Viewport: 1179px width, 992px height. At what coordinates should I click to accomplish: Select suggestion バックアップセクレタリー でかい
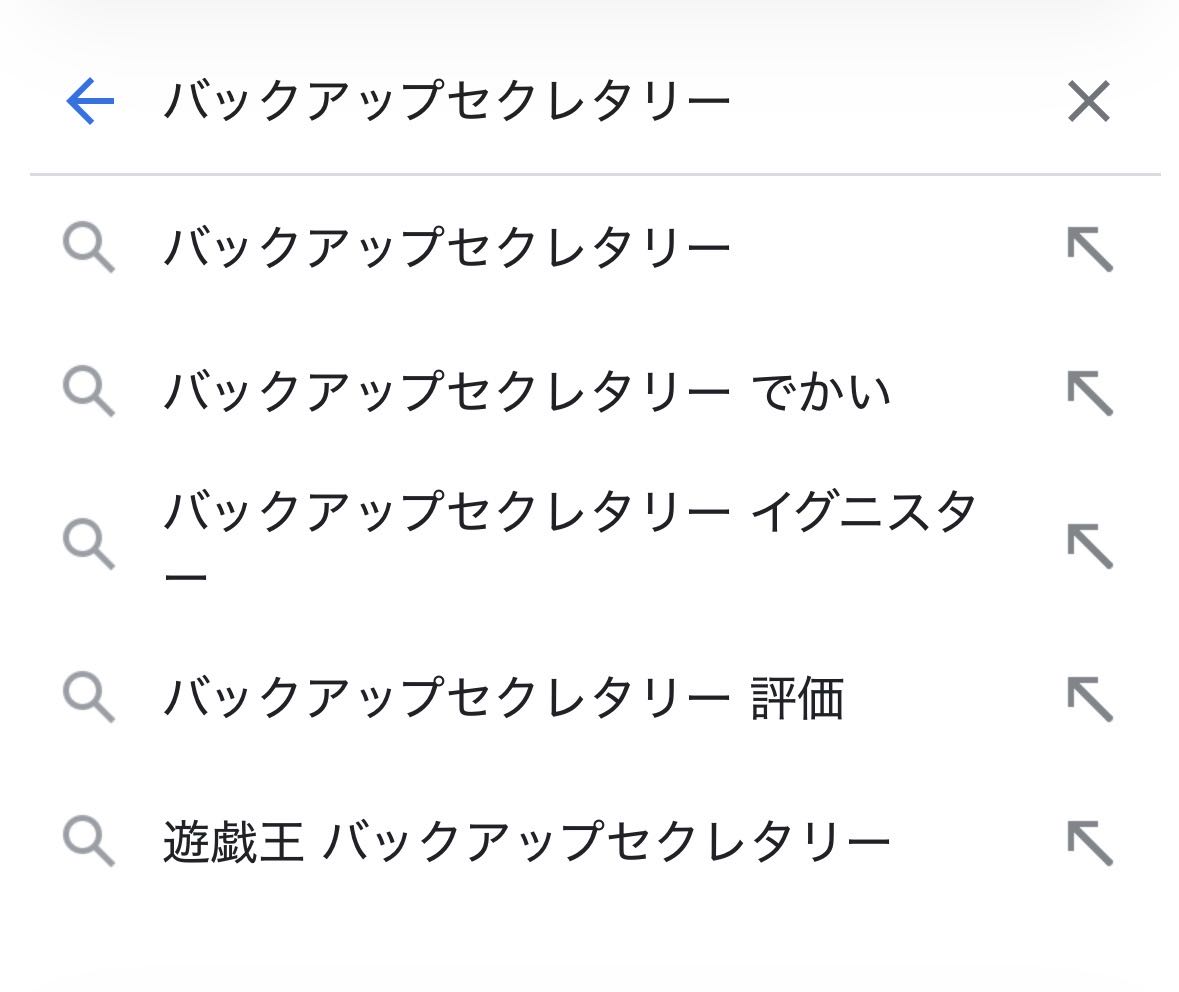tap(526, 391)
